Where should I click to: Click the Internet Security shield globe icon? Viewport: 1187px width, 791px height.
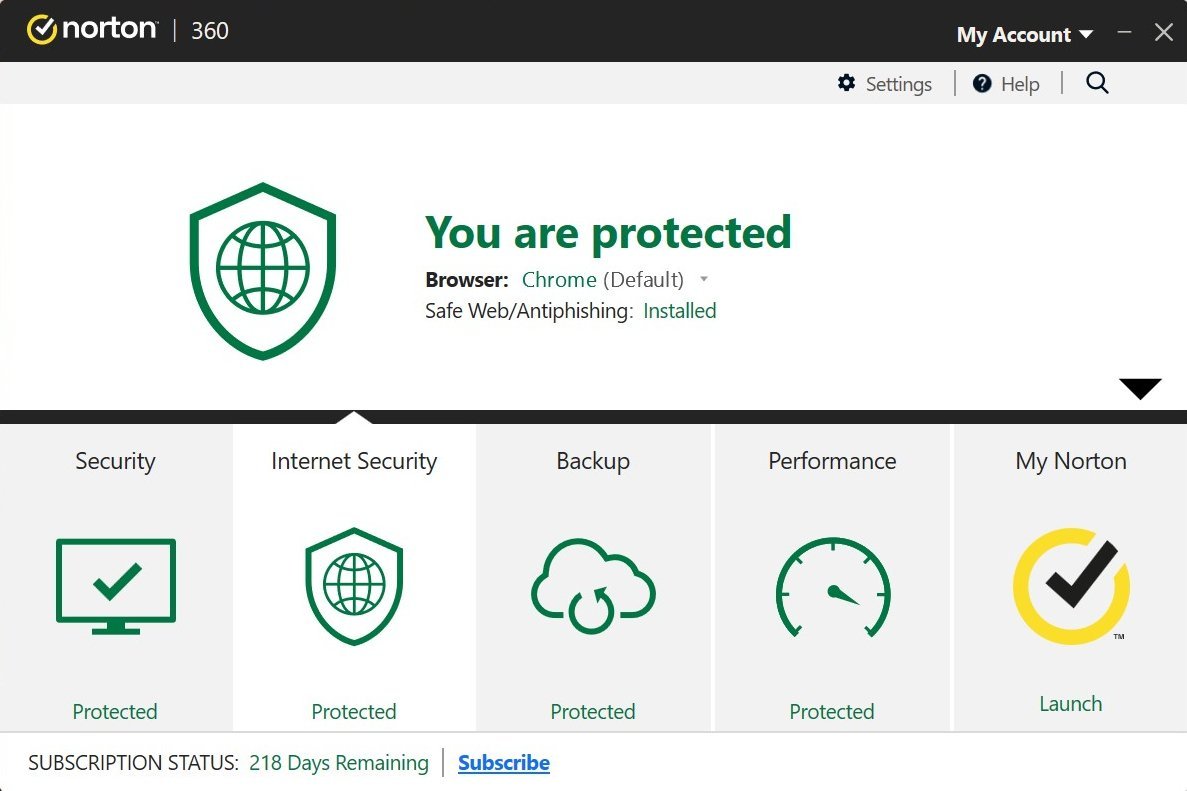tap(354, 585)
